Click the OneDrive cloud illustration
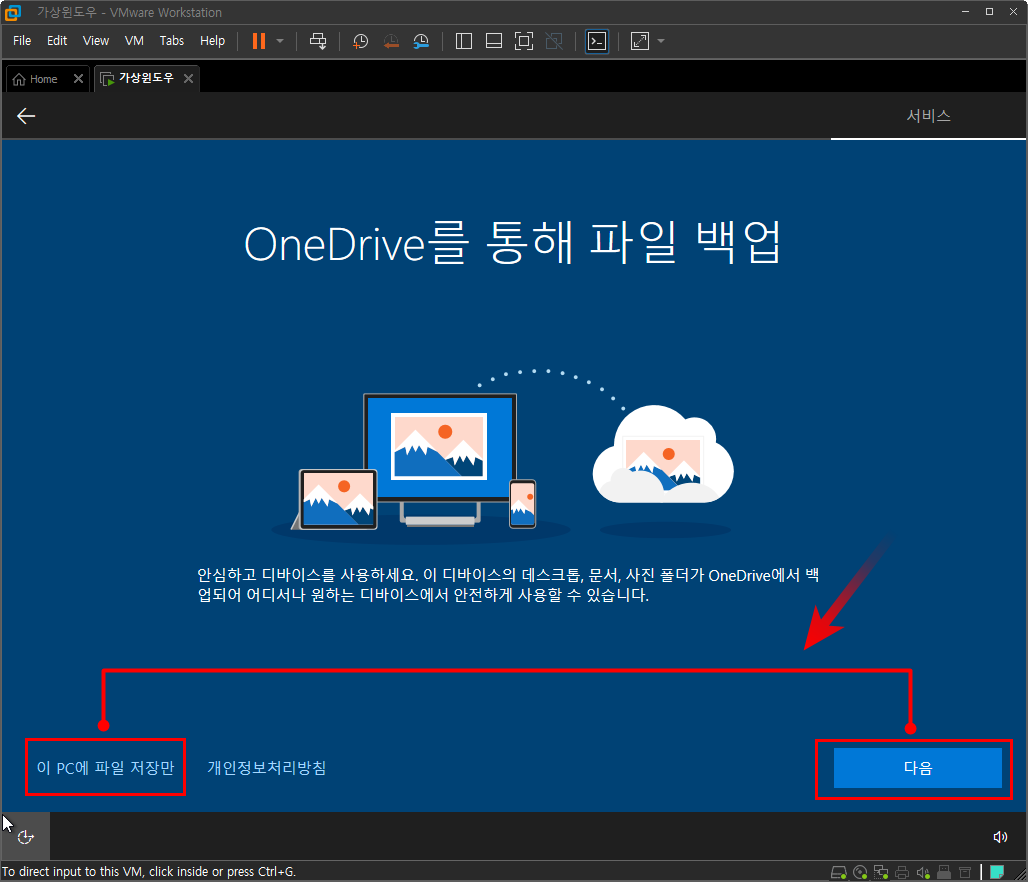The width and height of the screenshot is (1028, 882). 663,454
